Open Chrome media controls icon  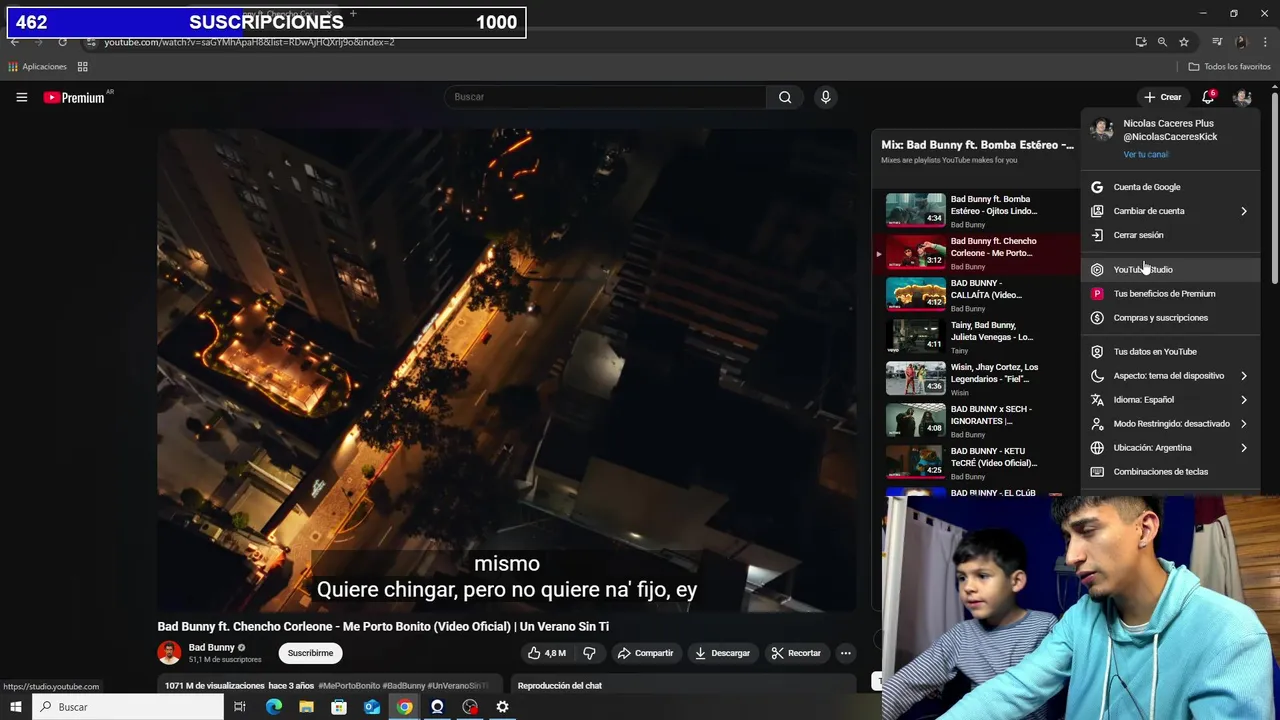[1217, 42]
